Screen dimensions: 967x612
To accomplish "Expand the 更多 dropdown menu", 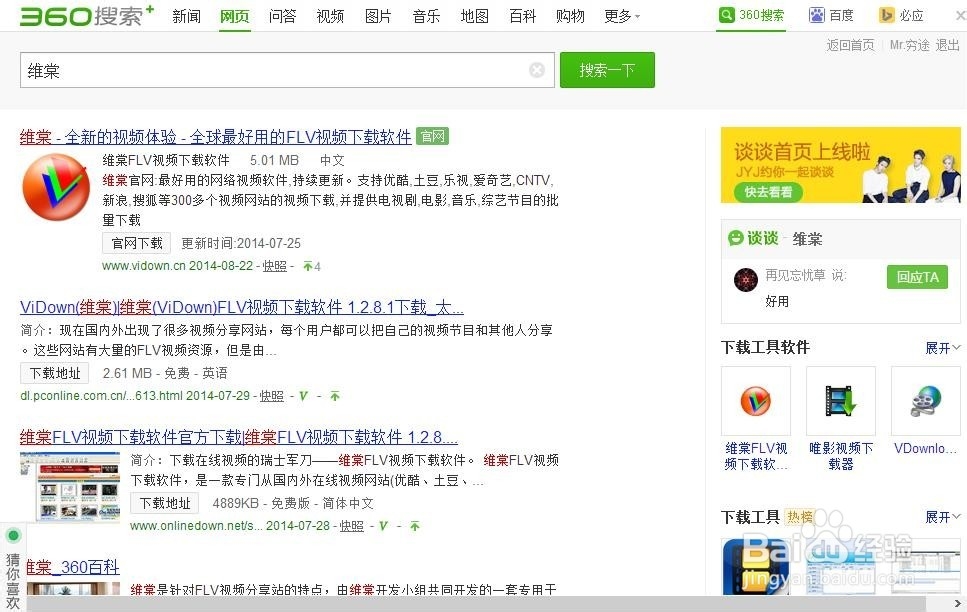I will coord(622,16).
